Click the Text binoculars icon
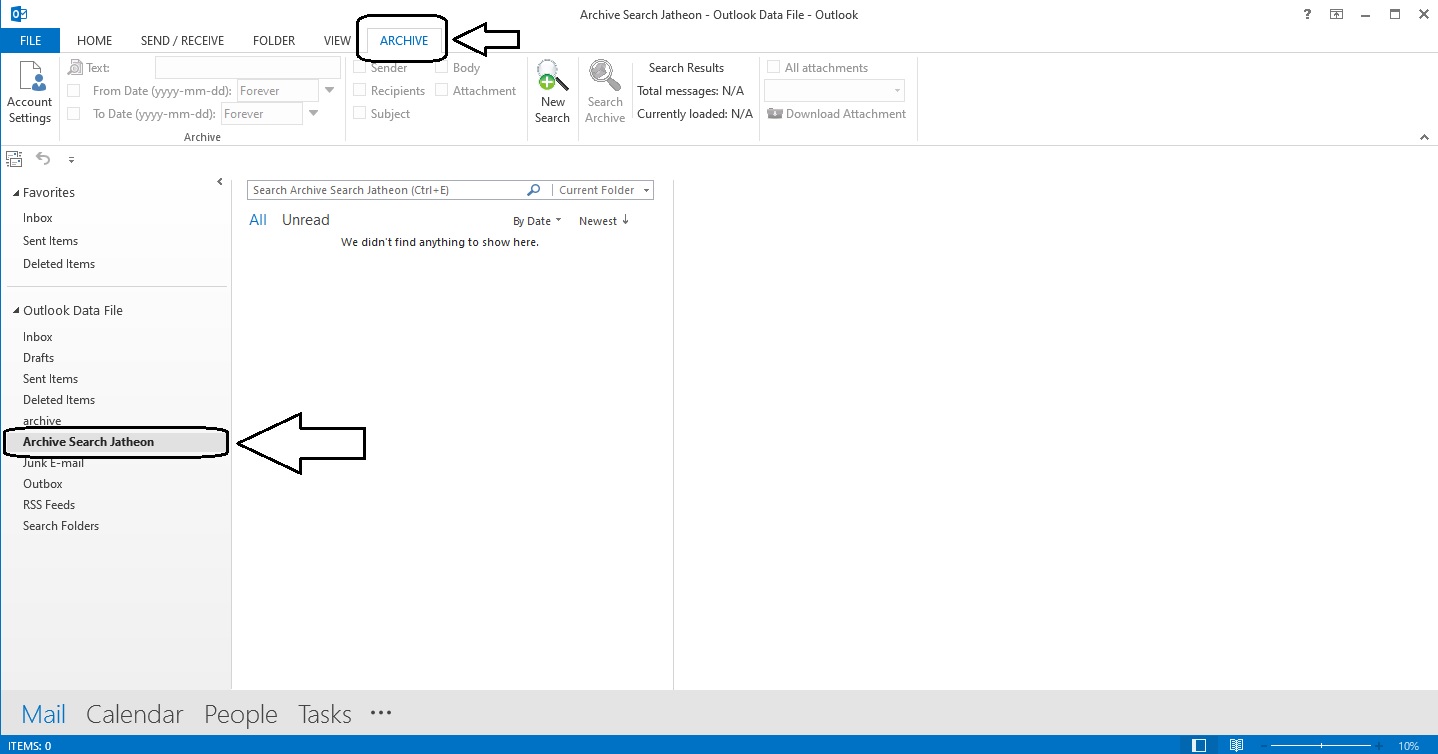The height and width of the screenshot is (754, 1438). click(75, 68)
